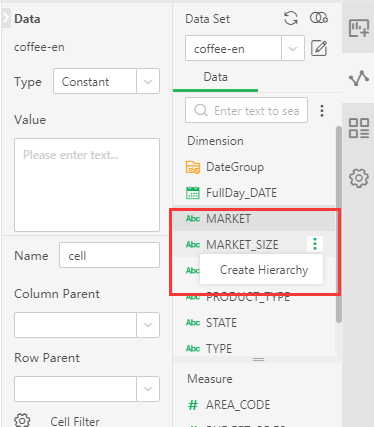
Task: Open the data set join icon
Action: point(319,18)
